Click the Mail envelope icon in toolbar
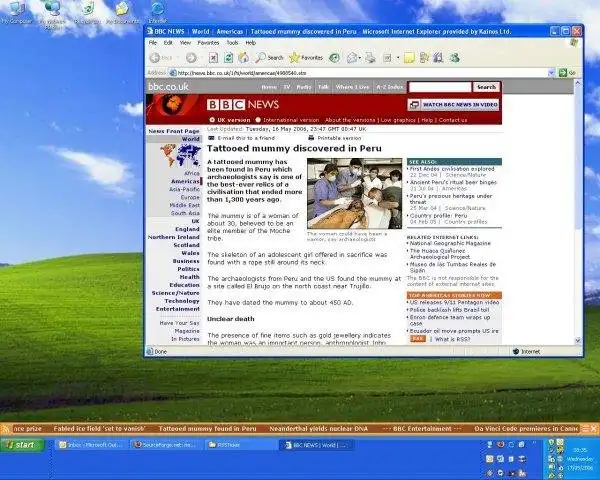Viewport: 600px width, 480px height. click(352, 58)
